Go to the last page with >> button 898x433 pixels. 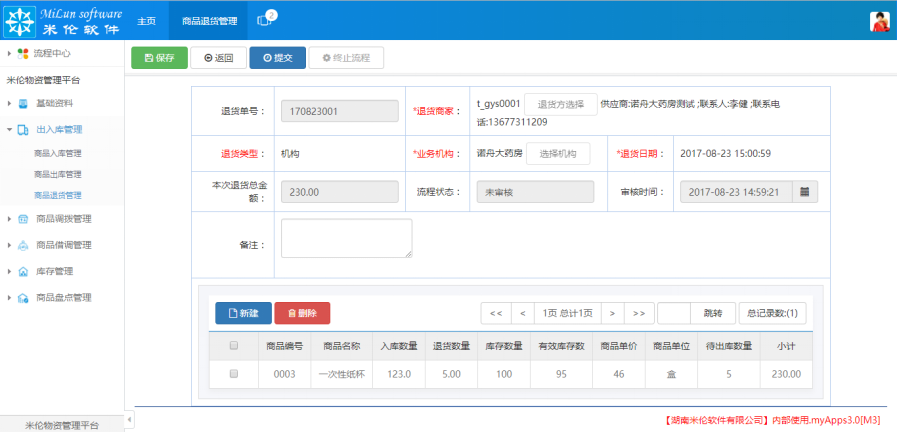(x=641, y=313)
